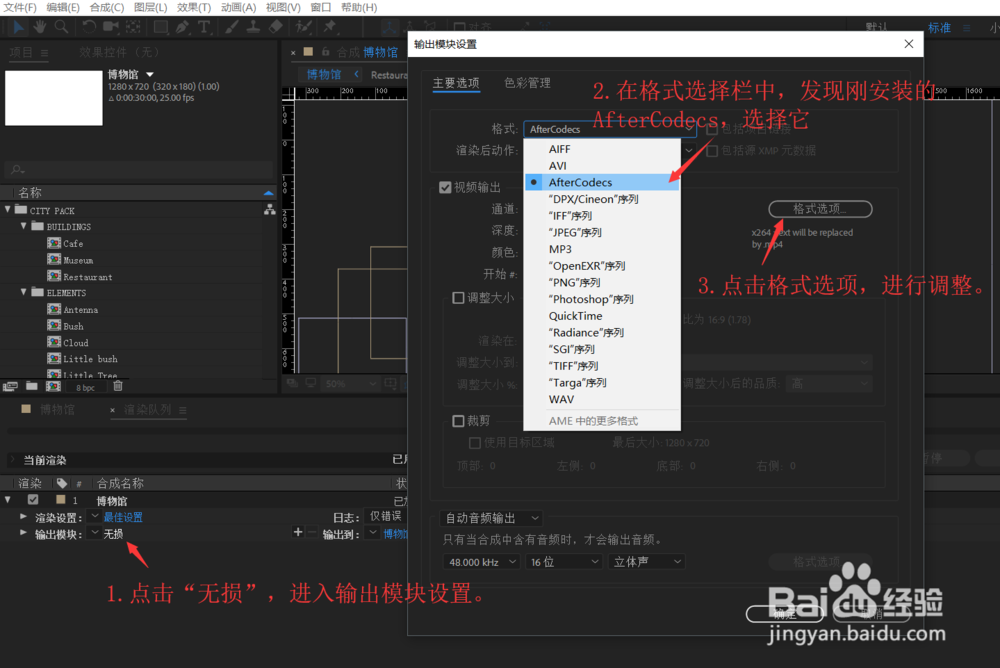Toggle the 视频输出 checkbox
The image size is (1000, 668).
pyautogui.click(x=445, y=188)
